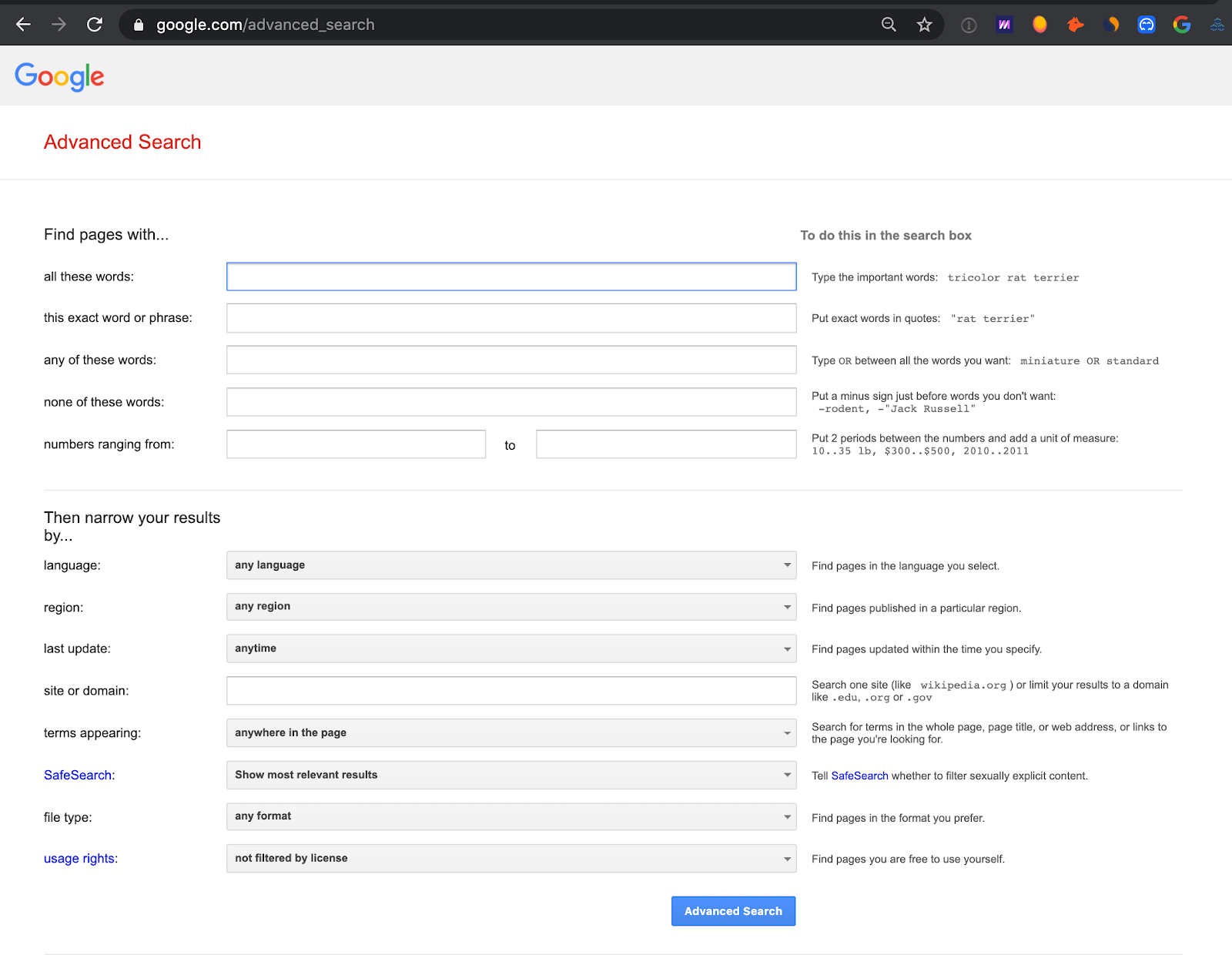Screen dimensions: 1232x955
Task: Click the 'site or domain' field
Action: click(x=511, y=691)
